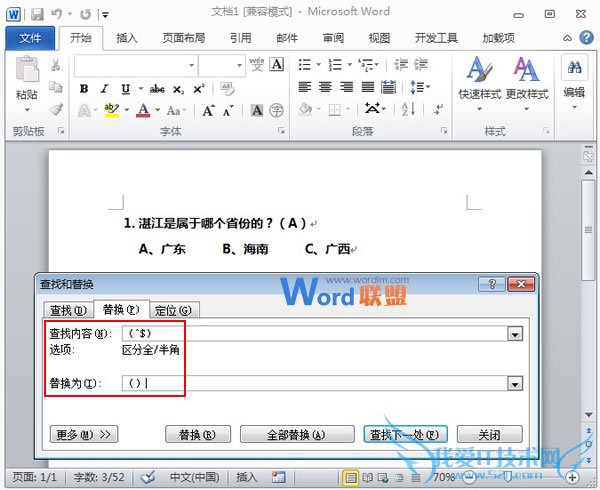Toggle superscript formatting
Viewport: 600px width, 490px height.
(198, 89)
